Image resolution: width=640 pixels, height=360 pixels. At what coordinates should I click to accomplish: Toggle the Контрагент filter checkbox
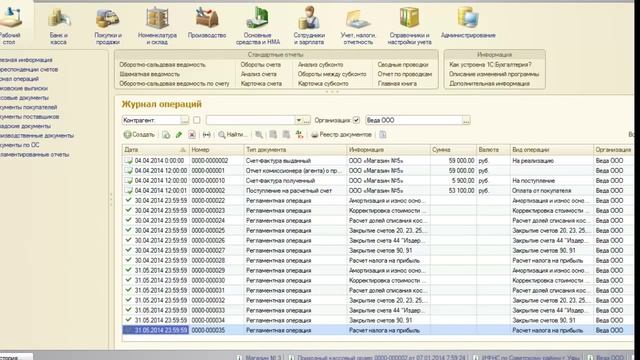pos(197,120)
